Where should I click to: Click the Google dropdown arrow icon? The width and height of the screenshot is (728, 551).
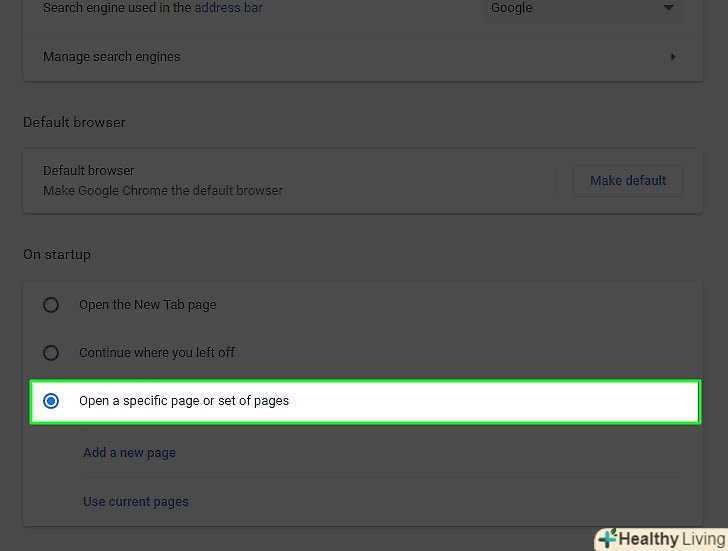pos(668,7)
